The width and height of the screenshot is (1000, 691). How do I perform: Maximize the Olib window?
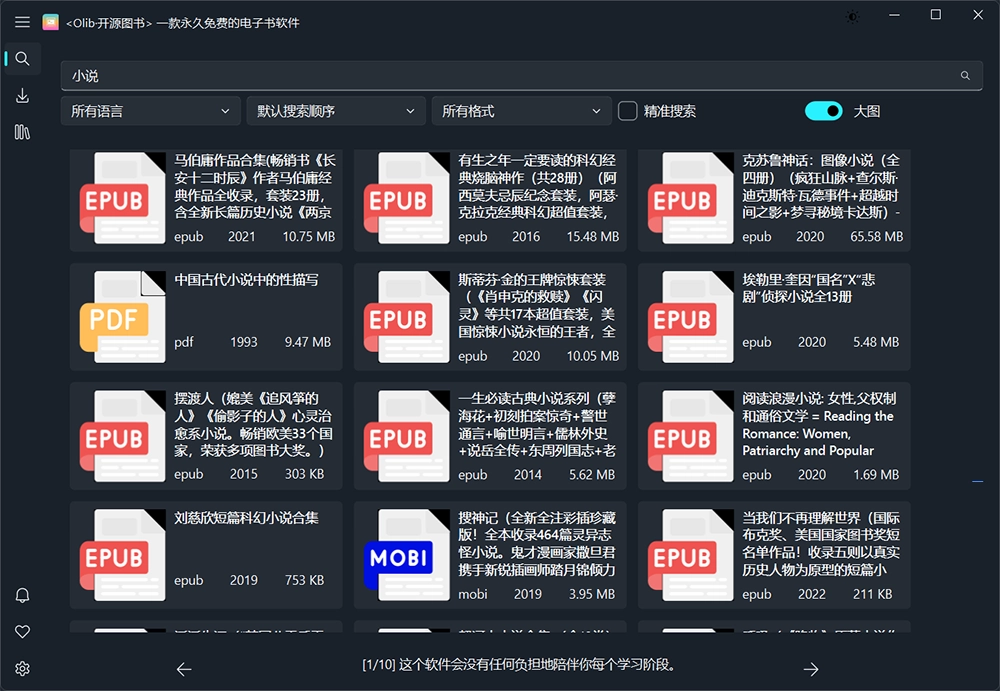tap(936, 15)
